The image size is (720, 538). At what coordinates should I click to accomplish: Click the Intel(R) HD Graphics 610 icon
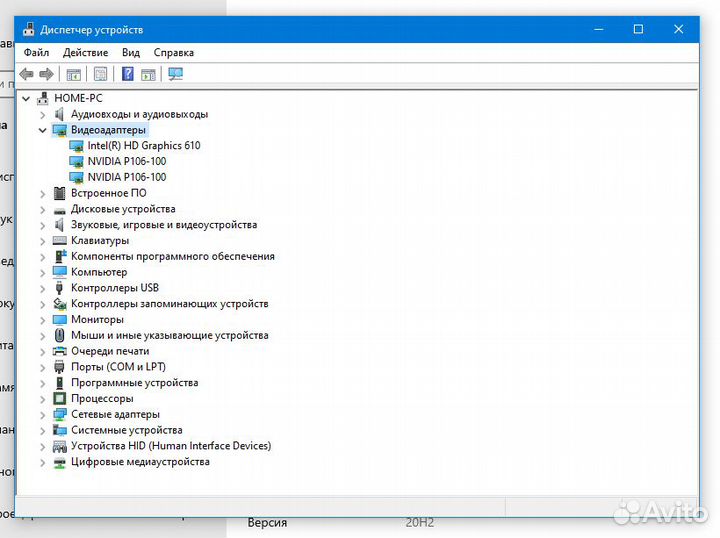click(x=76, y=146)
